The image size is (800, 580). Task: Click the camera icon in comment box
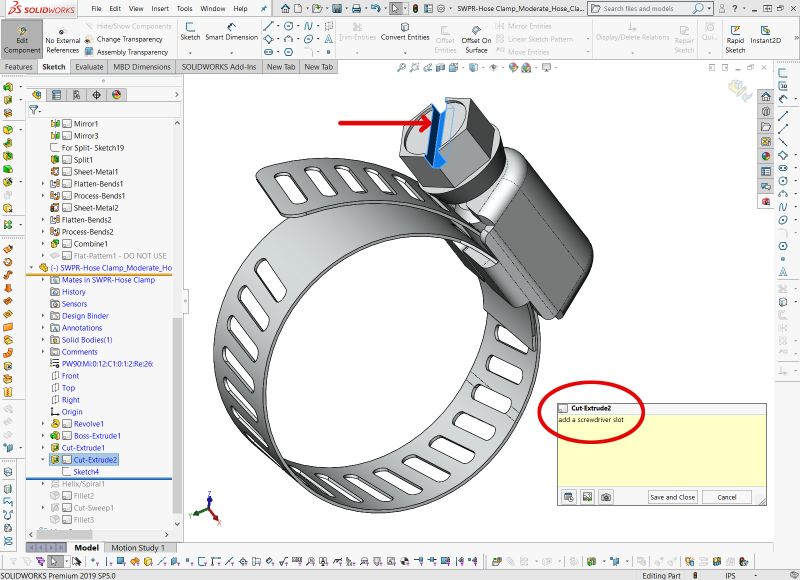point(606,497)
